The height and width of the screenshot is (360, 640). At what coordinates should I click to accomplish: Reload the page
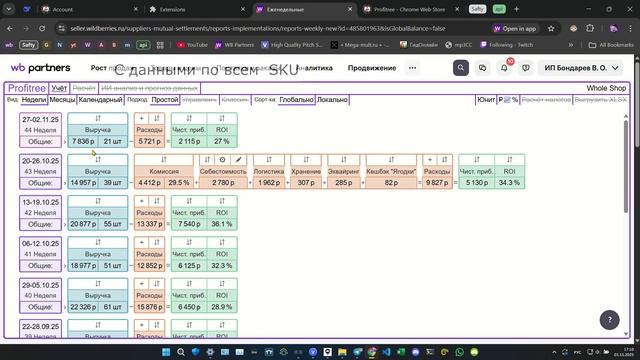[x=42, y=29]
